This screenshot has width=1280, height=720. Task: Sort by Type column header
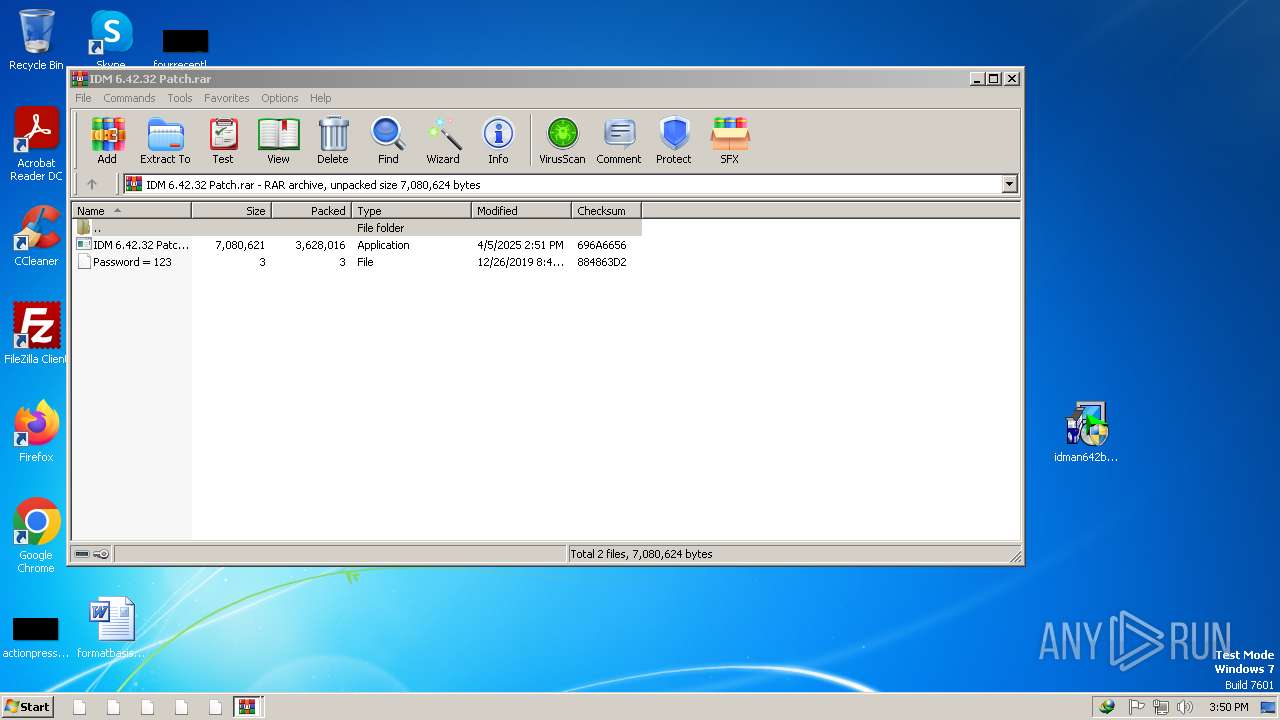tap(411, 211)
